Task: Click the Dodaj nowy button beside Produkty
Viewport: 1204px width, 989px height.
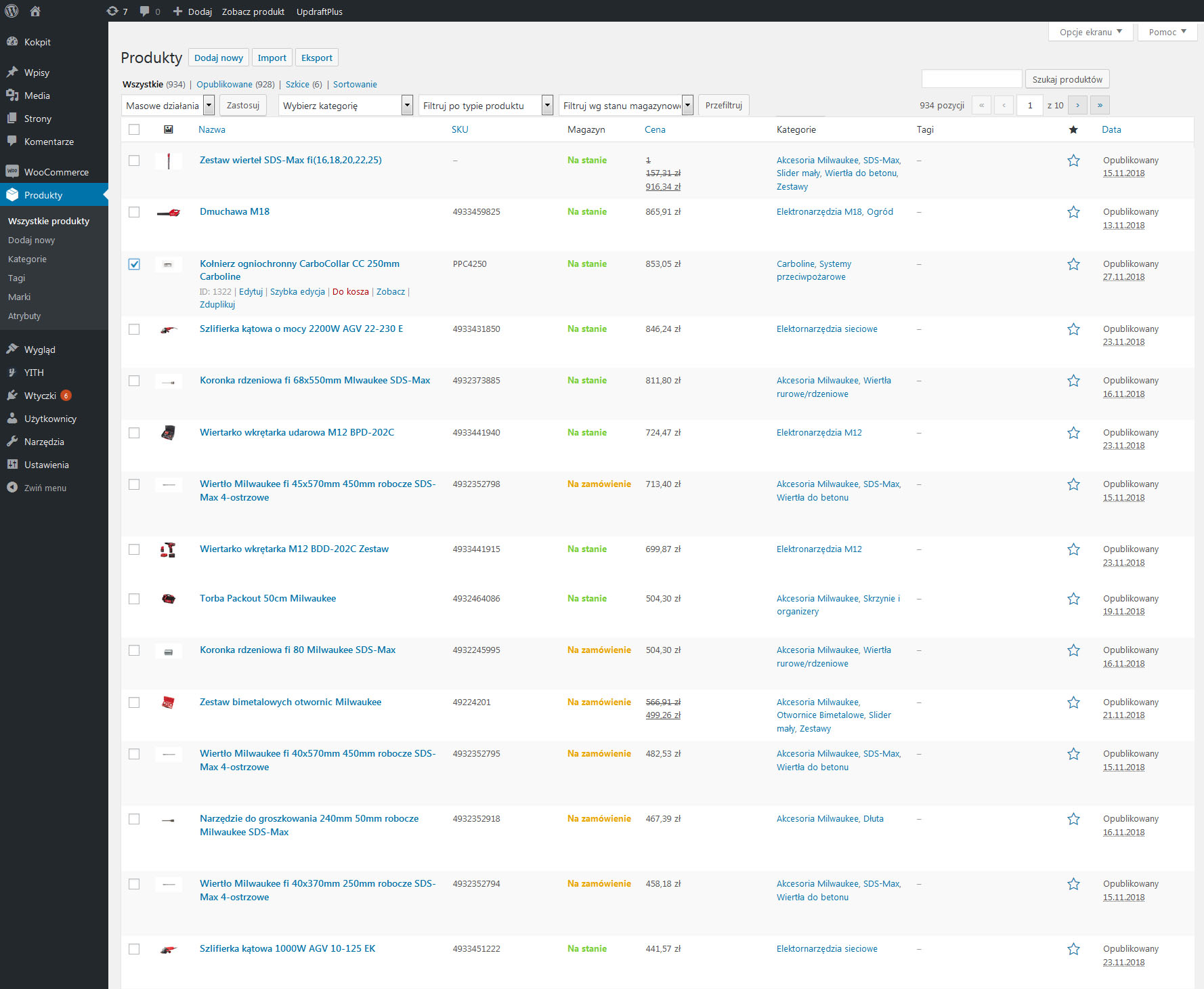Action: (x=219, y=58)
